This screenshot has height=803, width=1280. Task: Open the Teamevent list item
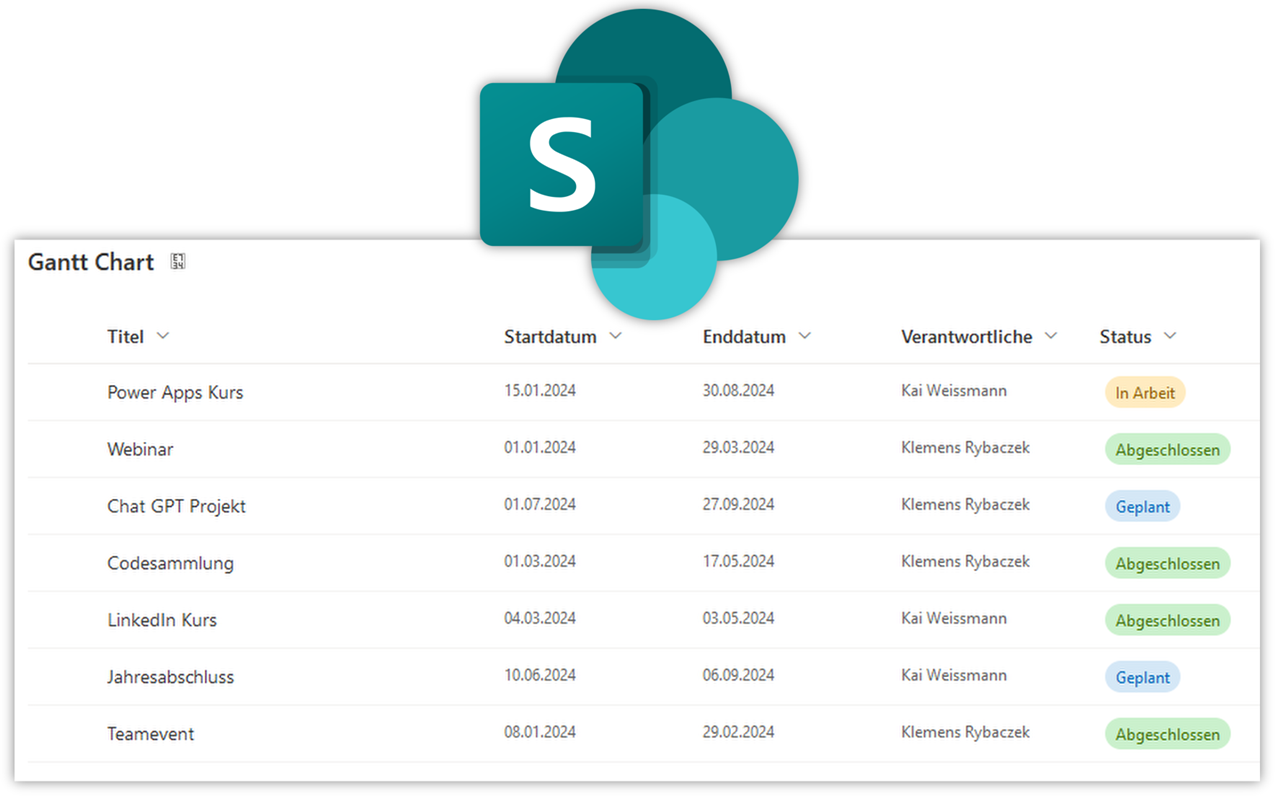pos(150,734)
